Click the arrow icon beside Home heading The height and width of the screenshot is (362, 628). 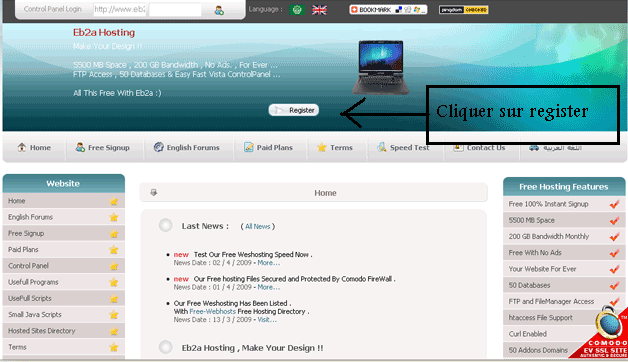153,193
